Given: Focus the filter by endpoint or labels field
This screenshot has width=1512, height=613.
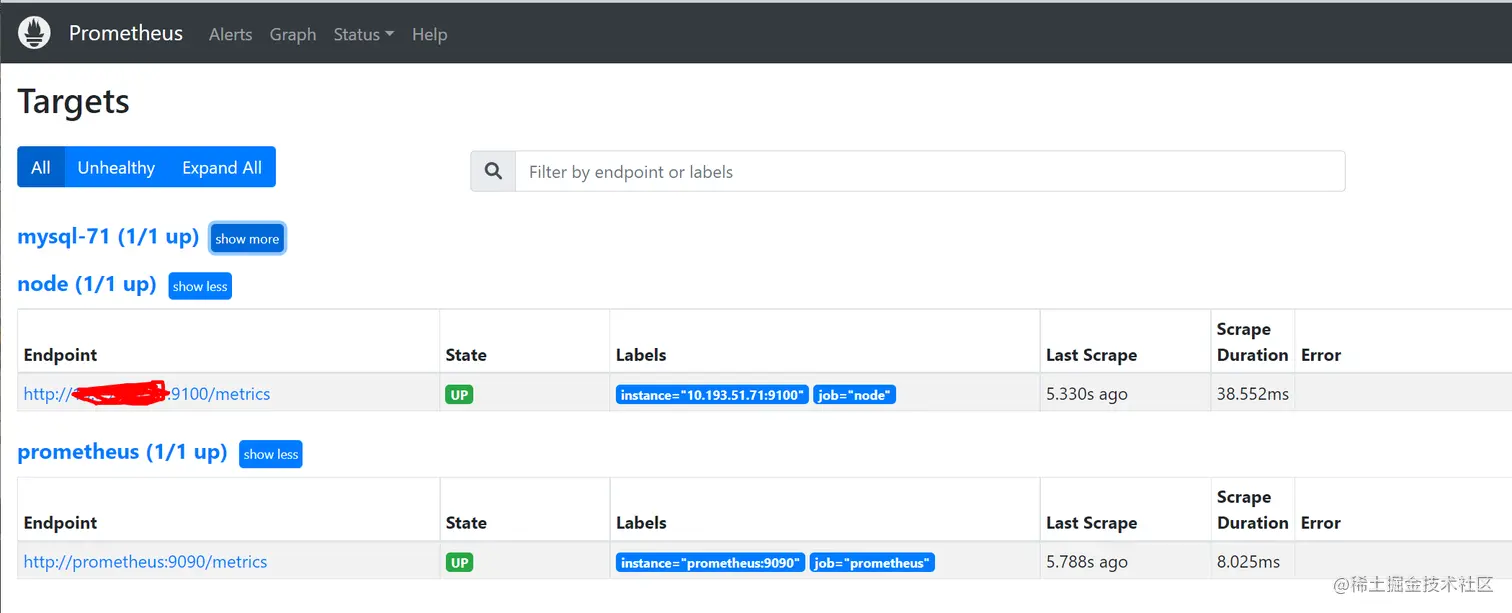Looking at the screenshot, I should 930,171.
